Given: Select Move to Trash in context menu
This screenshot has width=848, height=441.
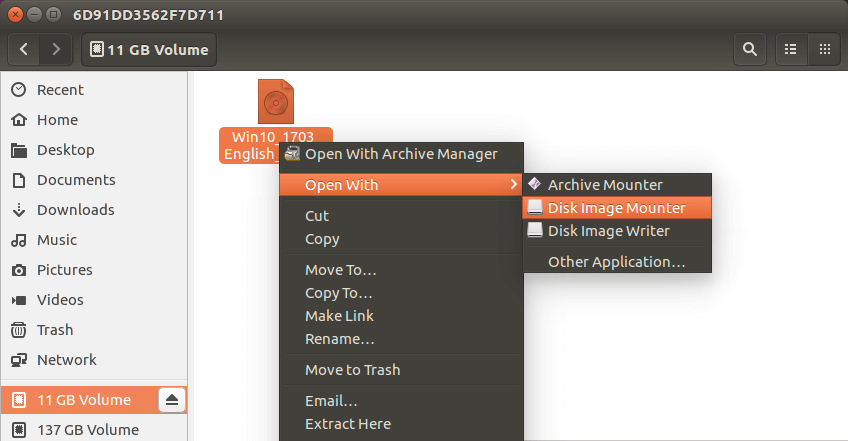Looking at the screenshot, I should tap(352, 370).
